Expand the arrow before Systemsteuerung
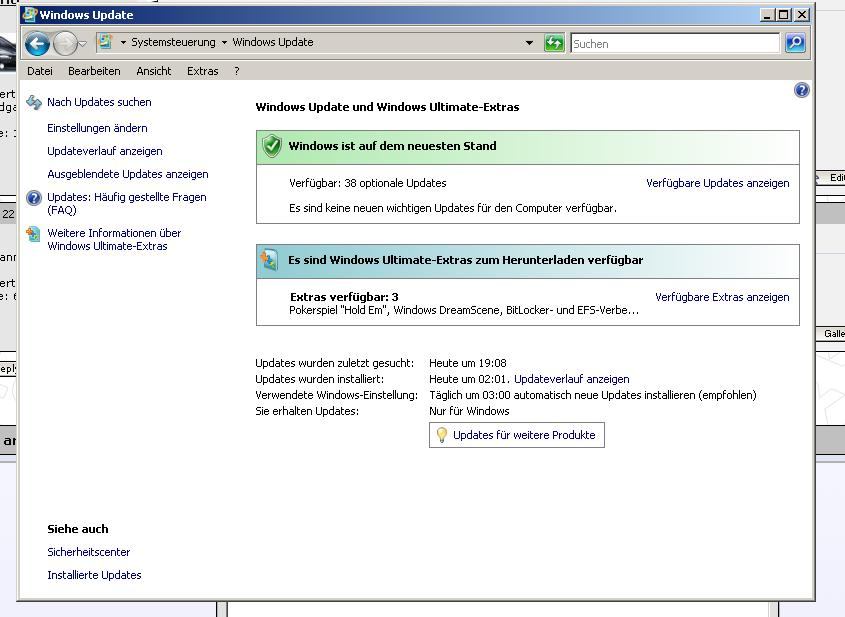 (123, 42)
